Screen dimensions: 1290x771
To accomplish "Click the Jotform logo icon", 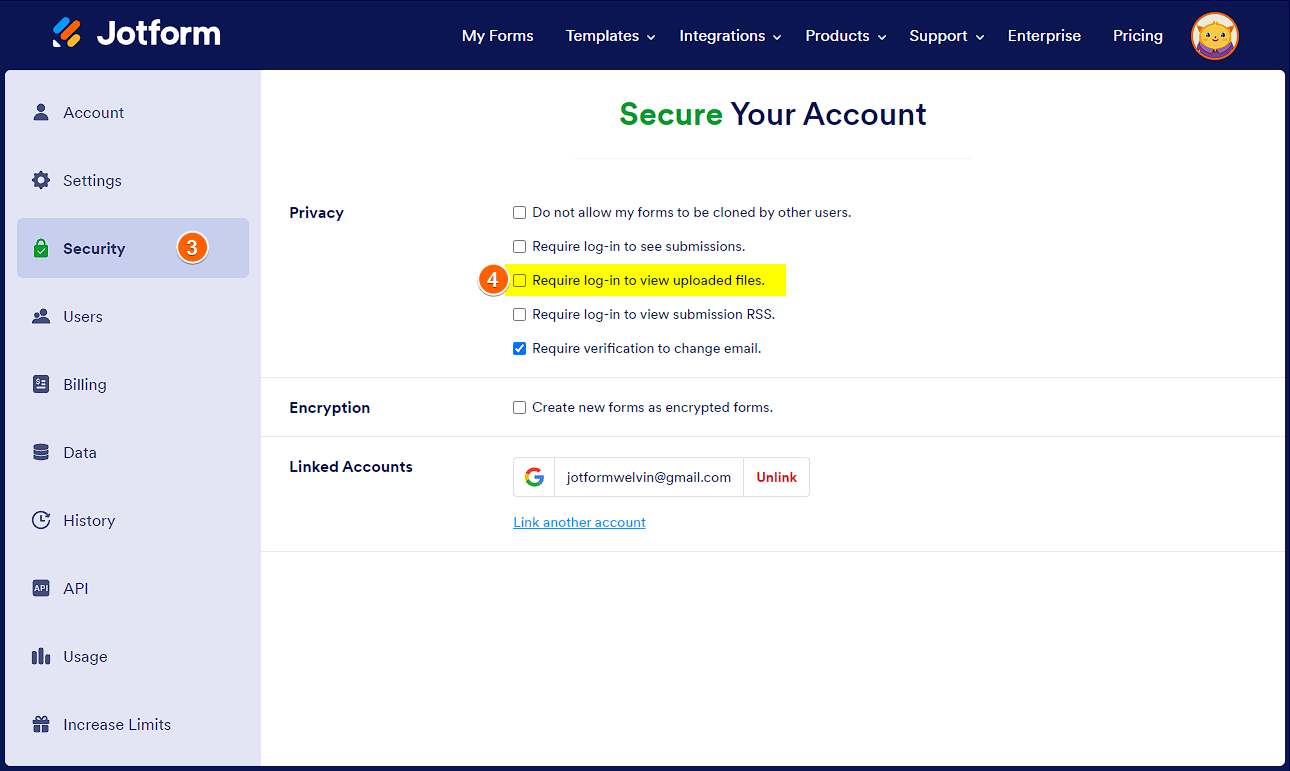I will [67, 34].
